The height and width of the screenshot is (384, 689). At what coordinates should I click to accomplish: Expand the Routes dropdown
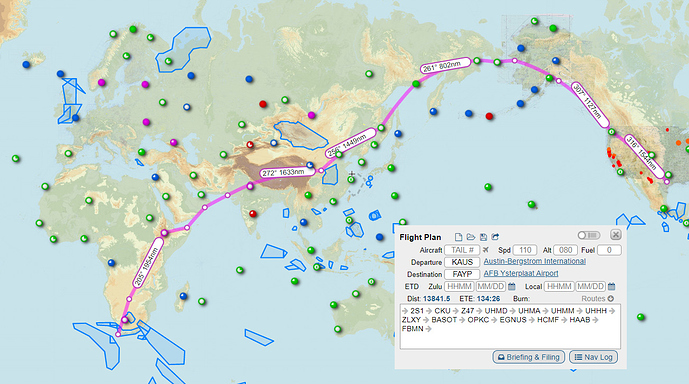point(598,299)
